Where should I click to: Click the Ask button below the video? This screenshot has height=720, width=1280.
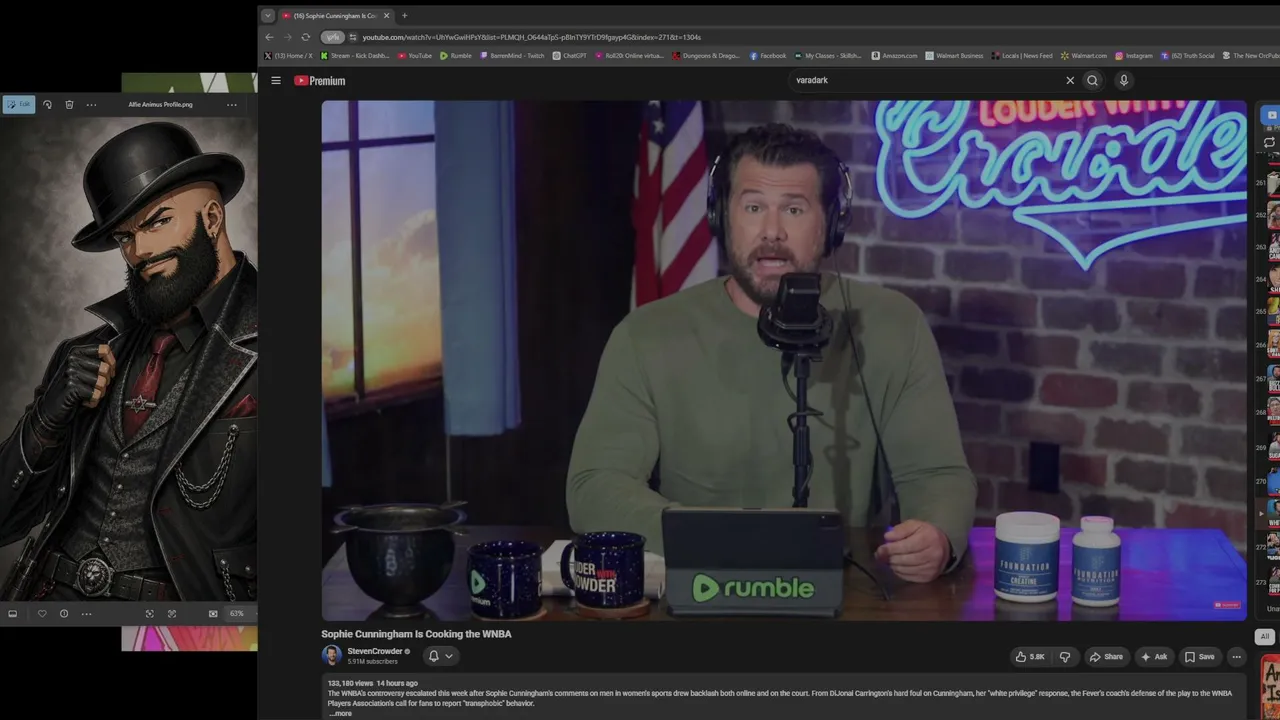point(1153,657)
